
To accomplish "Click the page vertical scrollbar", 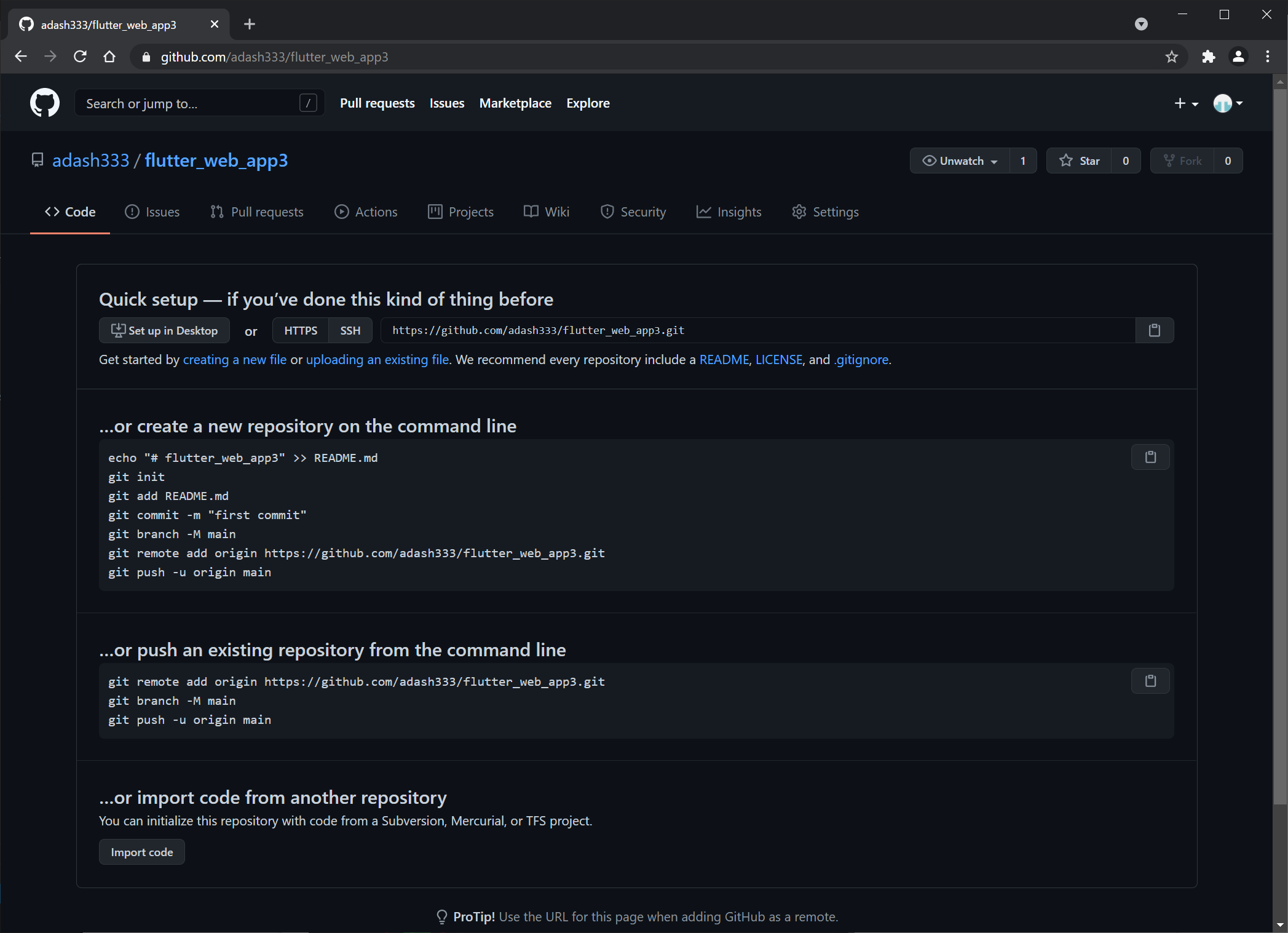I will click(1280, 447).
